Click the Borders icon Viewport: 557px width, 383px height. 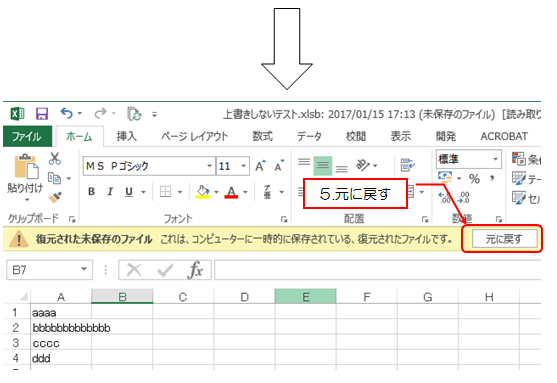pos(165,192)
